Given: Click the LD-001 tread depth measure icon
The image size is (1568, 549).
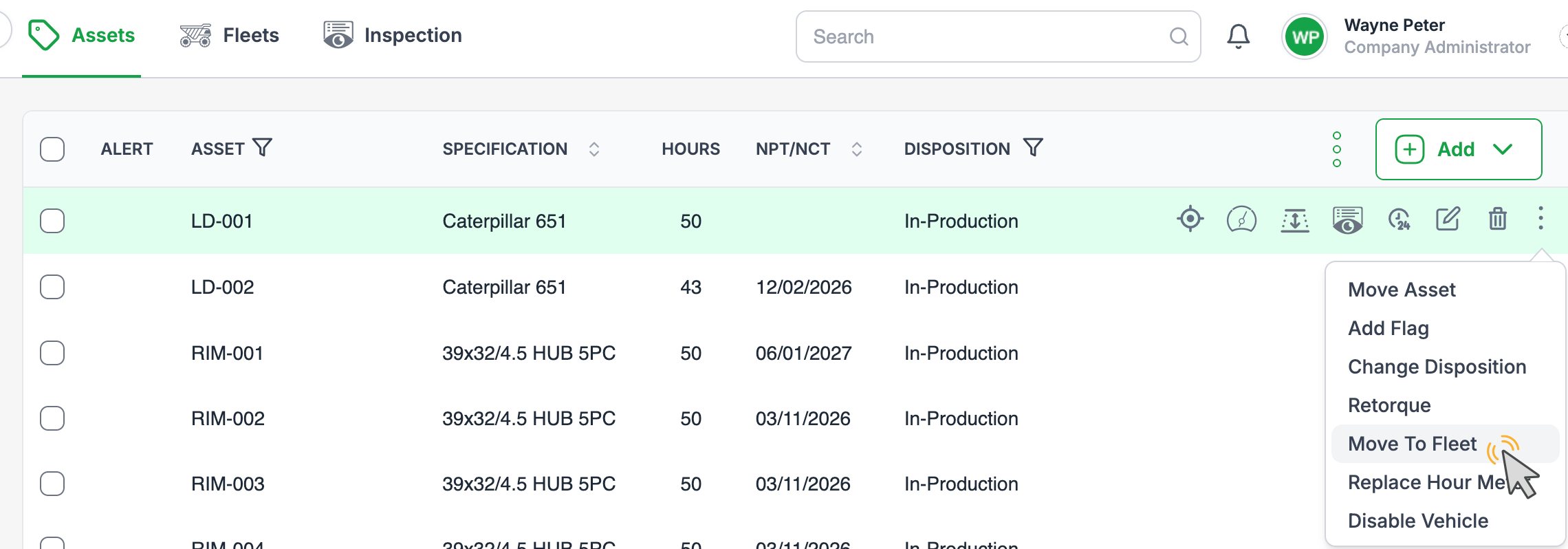Looking at the screenshot, I should point(1295,220).
